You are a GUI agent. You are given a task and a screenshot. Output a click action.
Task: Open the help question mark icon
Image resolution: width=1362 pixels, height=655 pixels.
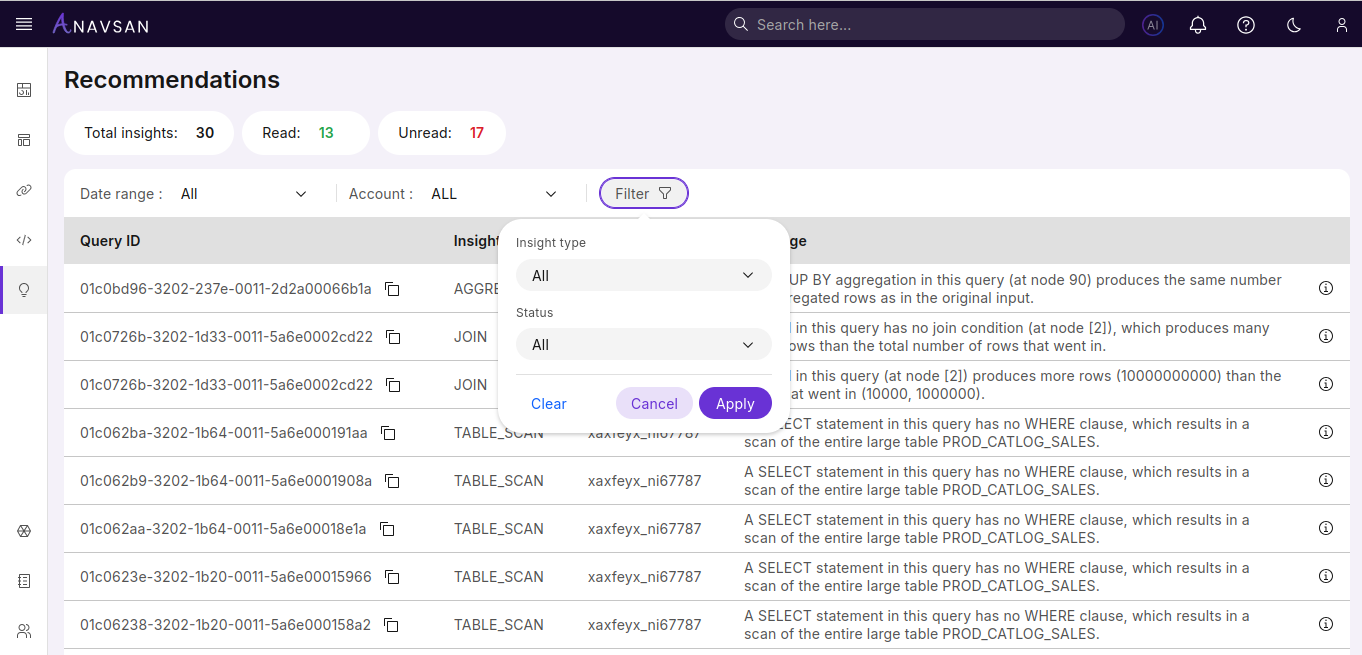click(1246, 25)
